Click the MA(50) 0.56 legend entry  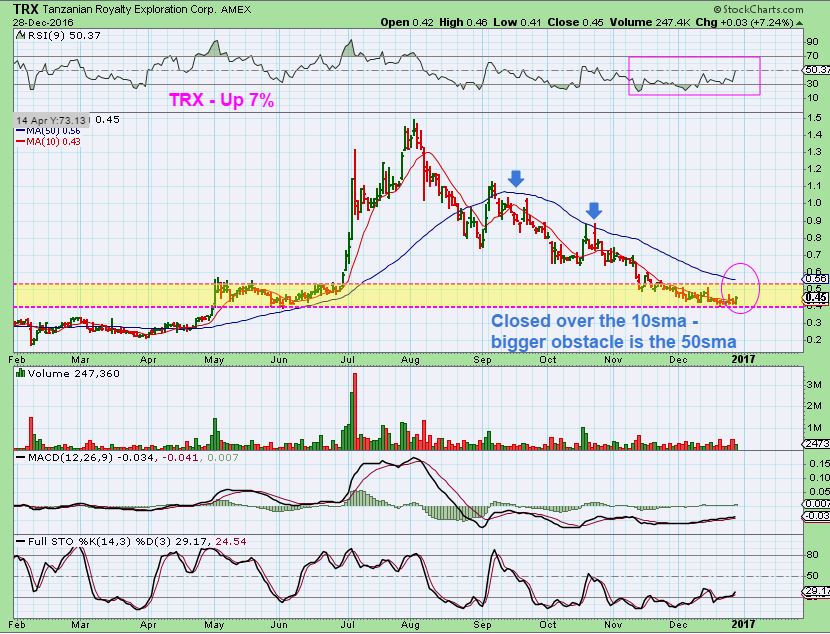pos(53,131)
